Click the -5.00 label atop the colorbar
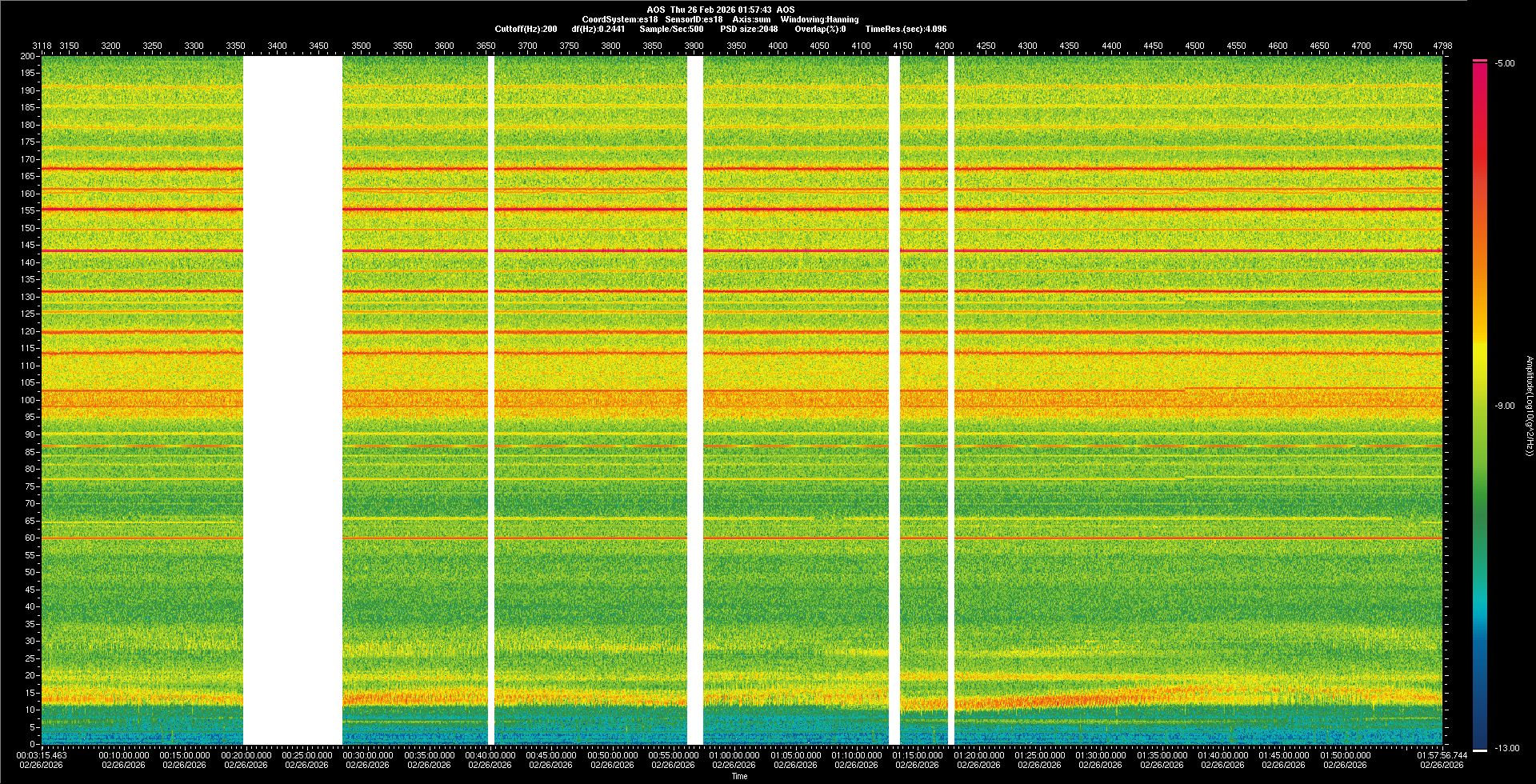 click(1505, 63)
